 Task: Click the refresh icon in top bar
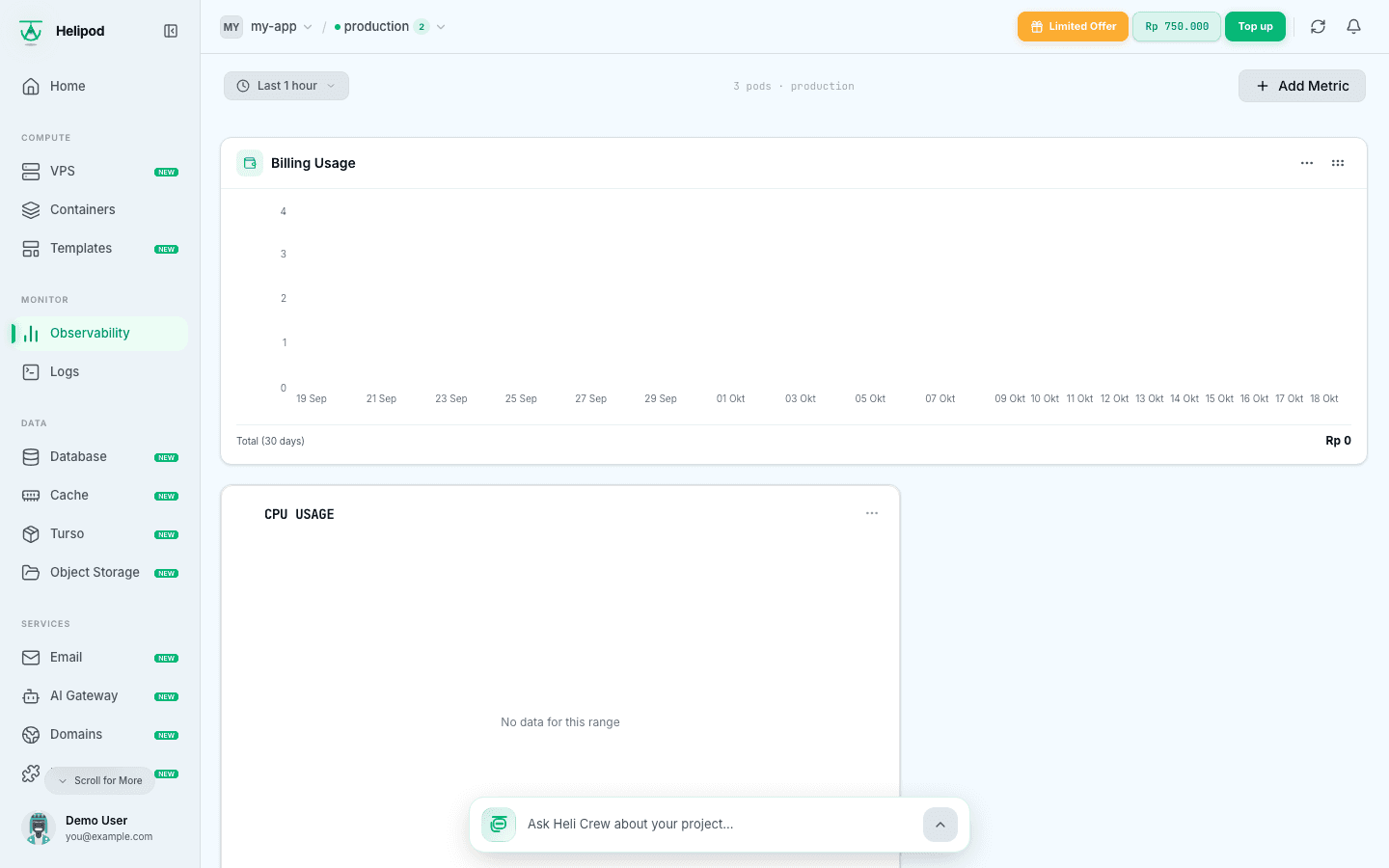tap(1318, 27)
